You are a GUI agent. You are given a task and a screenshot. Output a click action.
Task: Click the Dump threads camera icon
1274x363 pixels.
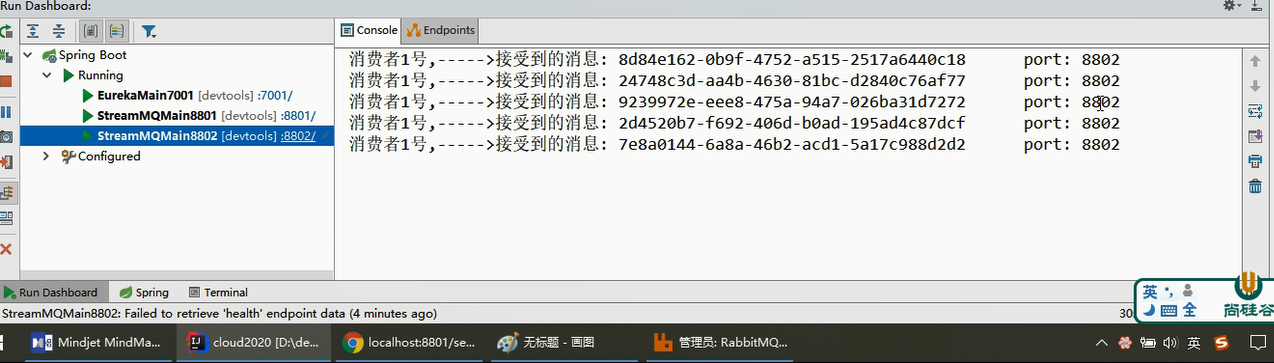coord(5,137)
